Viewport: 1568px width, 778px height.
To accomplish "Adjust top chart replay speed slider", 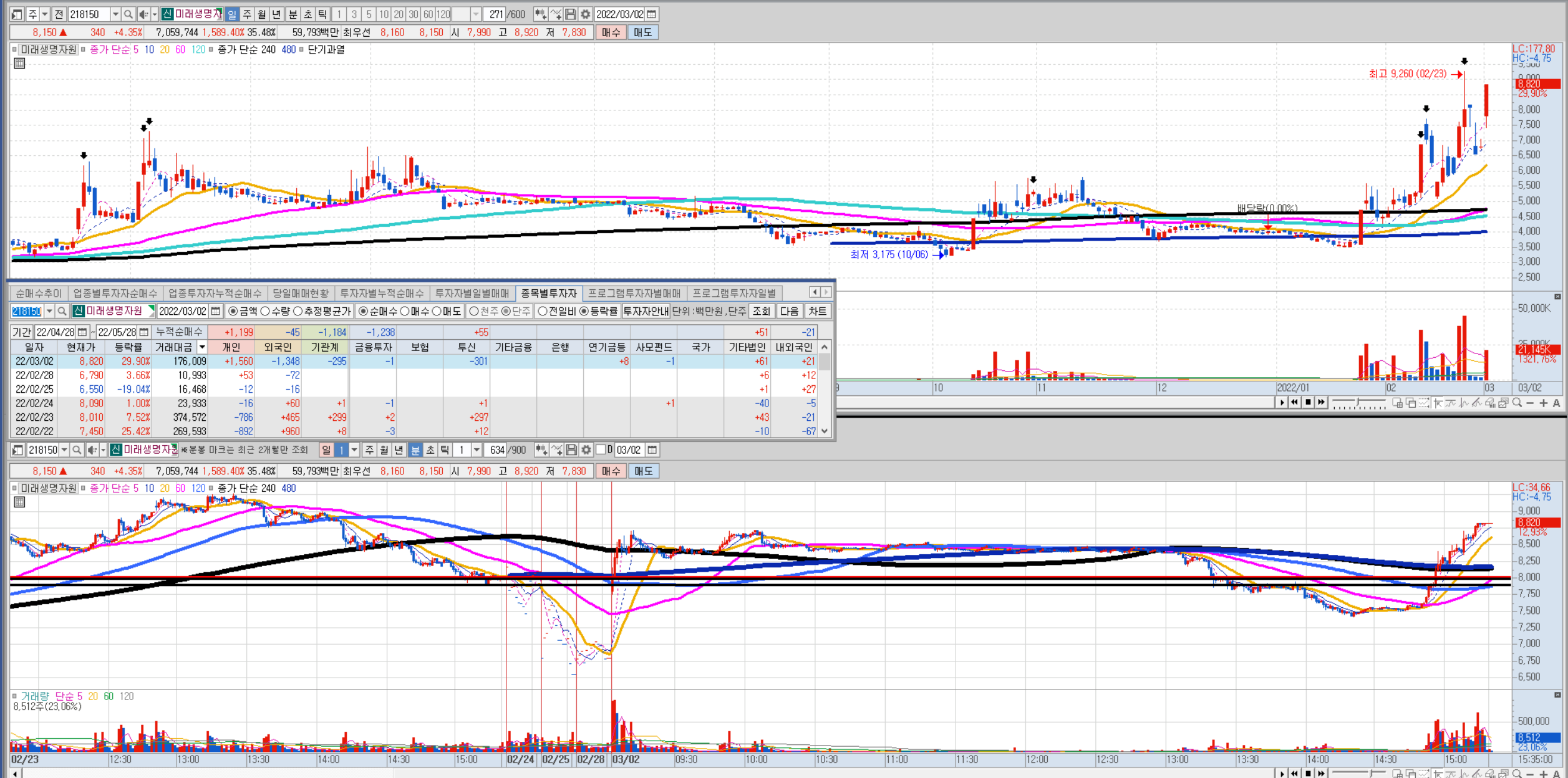I will point(1358,403).
